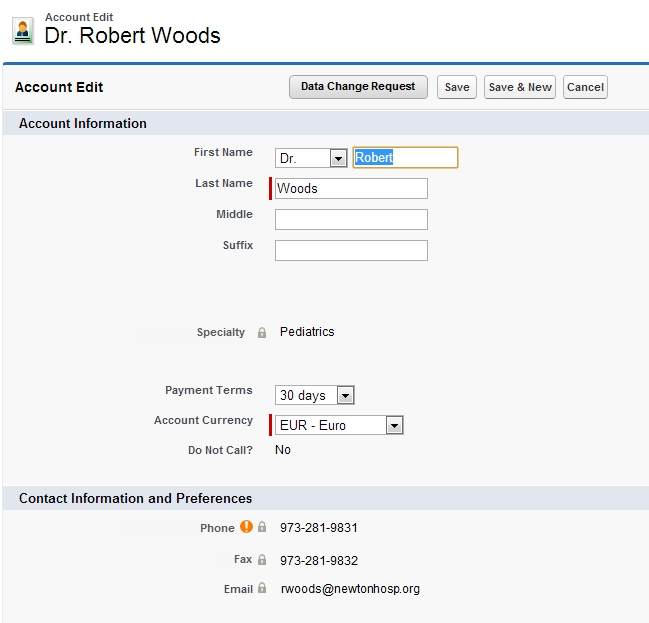This screenshot has width=649, height=623.
Task: Cancel the account edit
Action: (x=585, y=87)
